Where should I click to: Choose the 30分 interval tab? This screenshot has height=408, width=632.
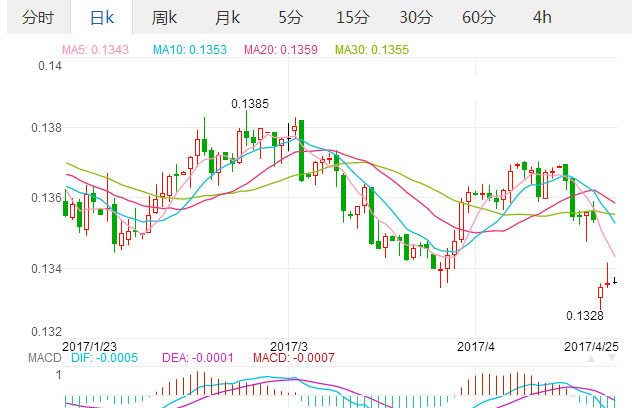click(x=416, y=17)
